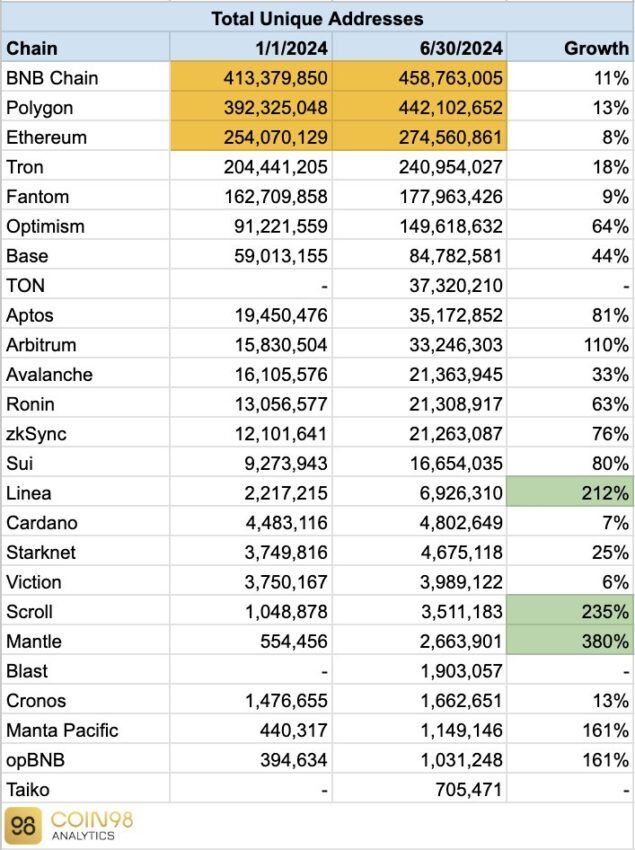Click Optimism's 149,618,632 address count
The height and width of the screenshot is (850, 635).
pyautogui.click(x=451, y=226)
